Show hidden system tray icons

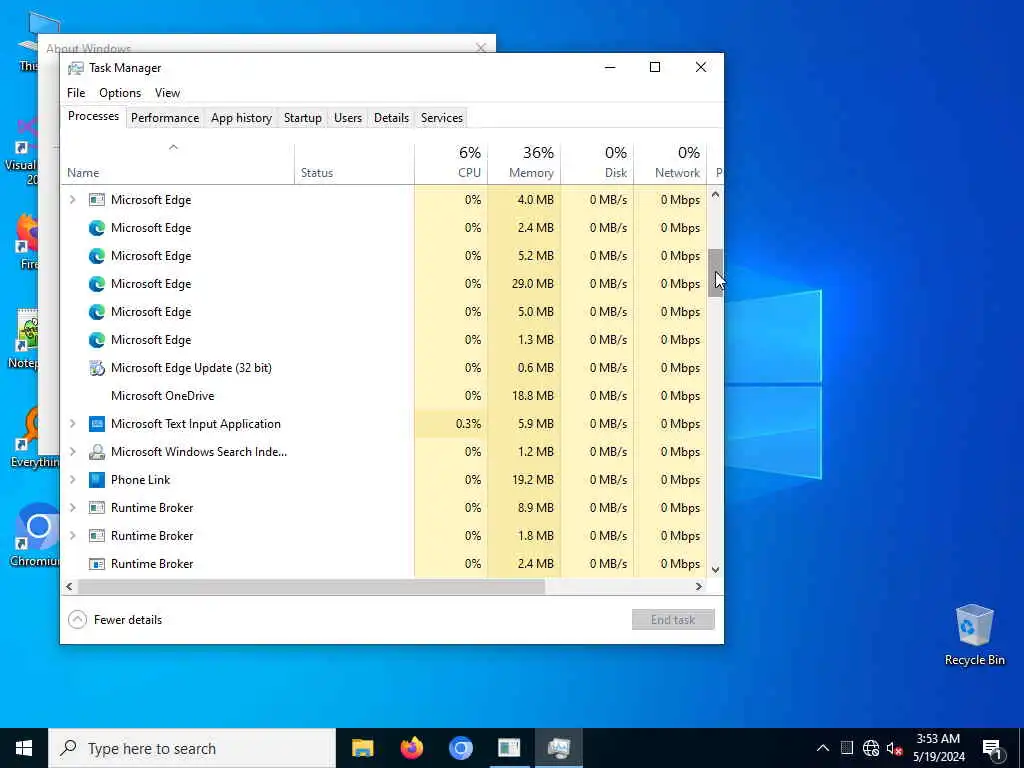(823, 748)
